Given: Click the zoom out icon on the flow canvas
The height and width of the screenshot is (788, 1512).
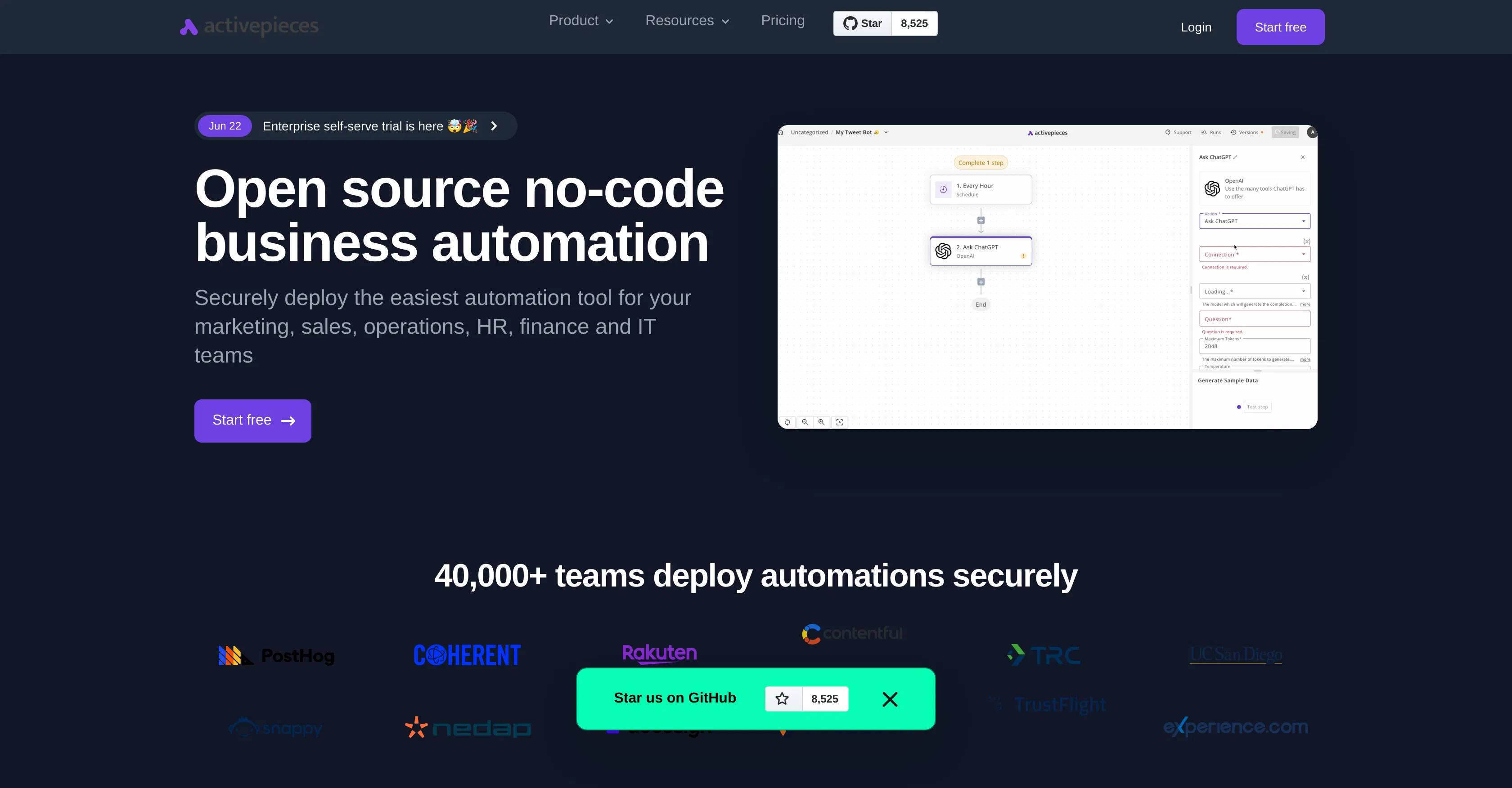Looking at the screenshot, I should [805, 422].
